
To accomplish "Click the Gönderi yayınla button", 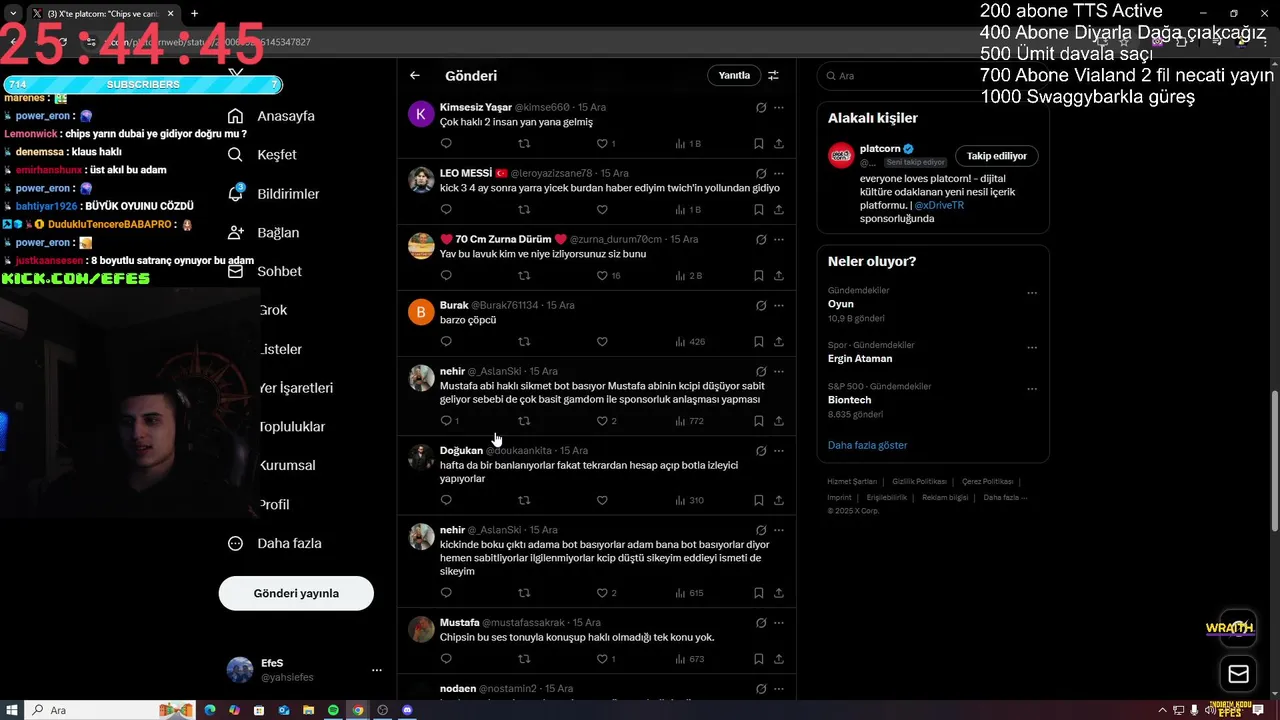I will (296, 594).
